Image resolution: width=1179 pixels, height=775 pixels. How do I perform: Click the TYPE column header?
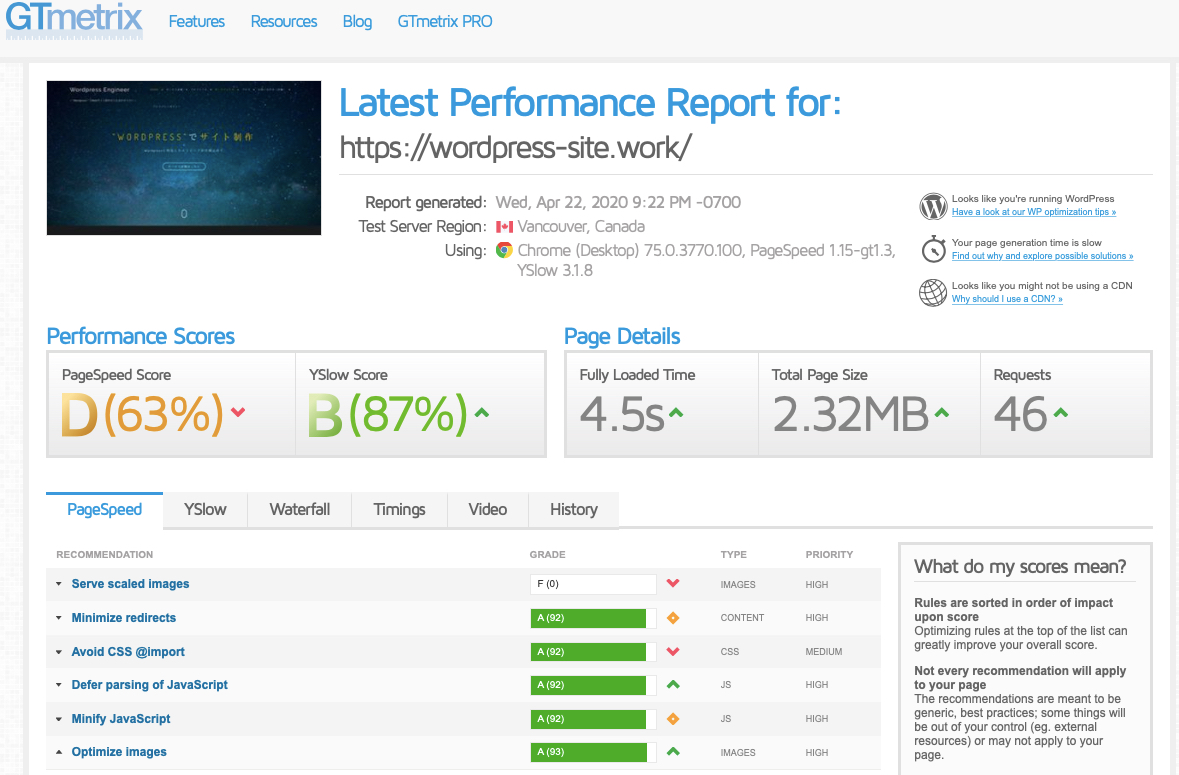(733, 555)
